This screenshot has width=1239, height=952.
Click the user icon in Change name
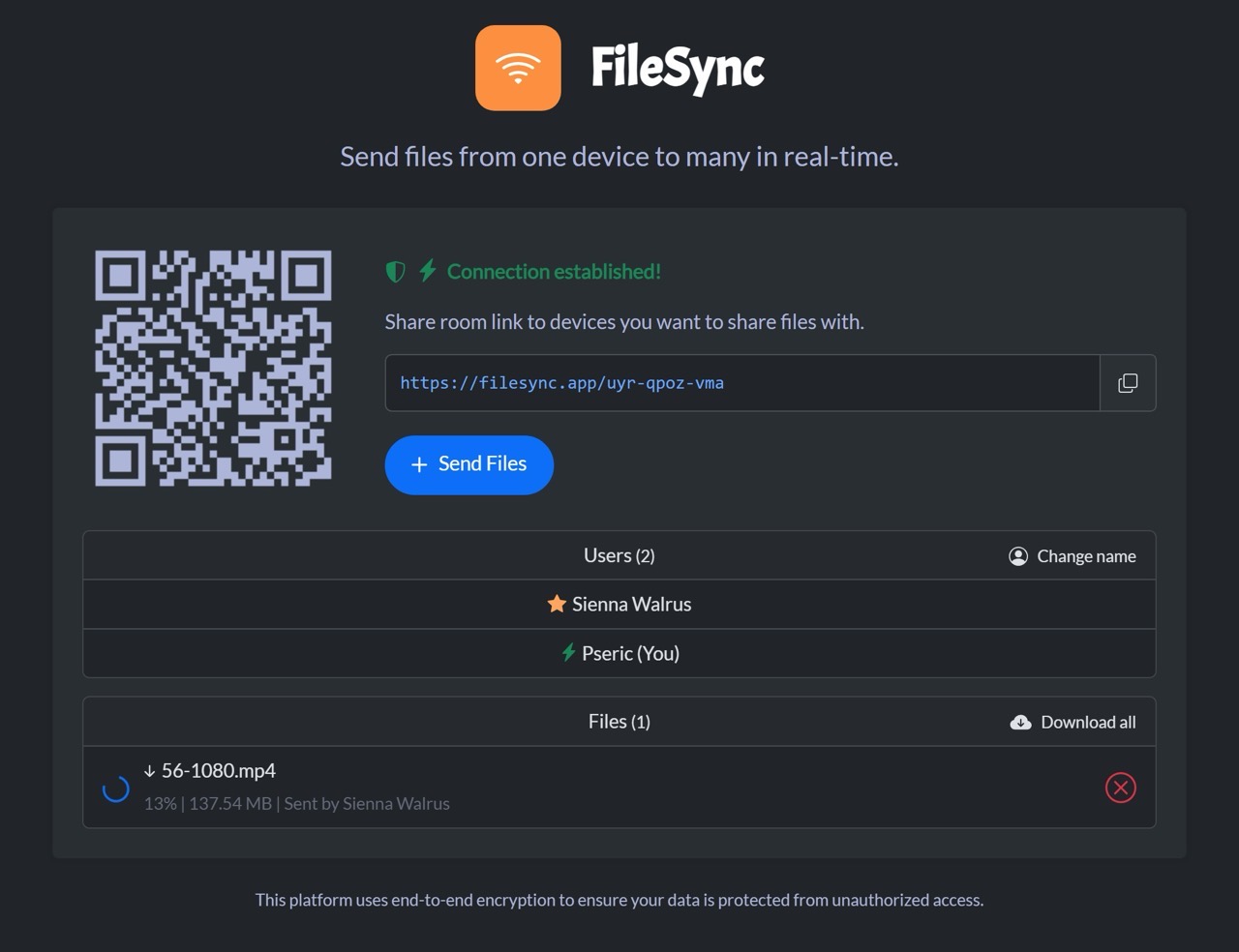[x=1018, y=556]
